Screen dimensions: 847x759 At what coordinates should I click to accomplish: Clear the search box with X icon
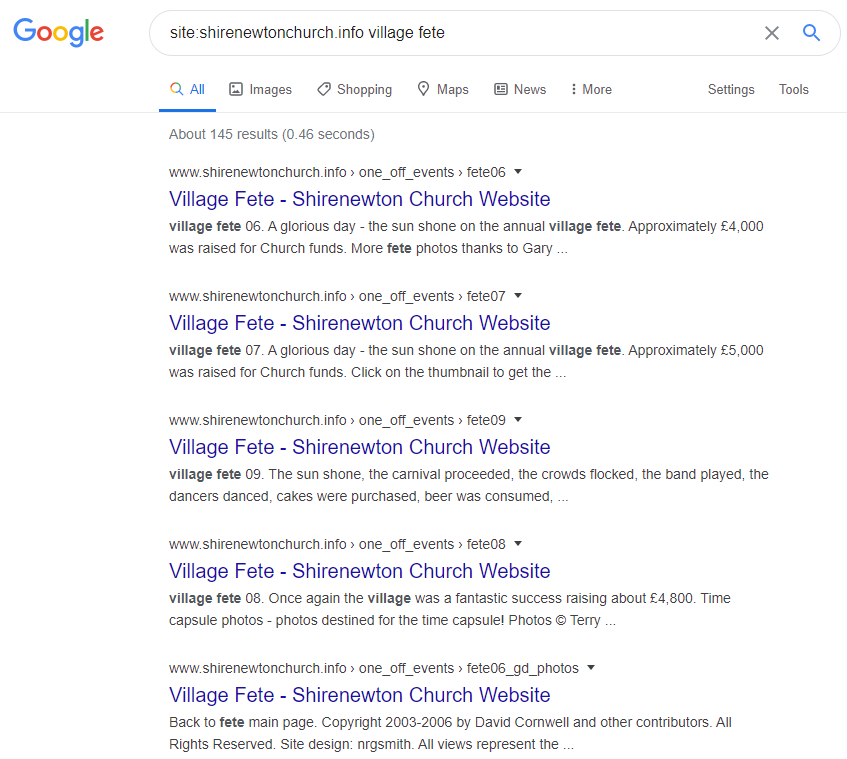pos(771,33)
